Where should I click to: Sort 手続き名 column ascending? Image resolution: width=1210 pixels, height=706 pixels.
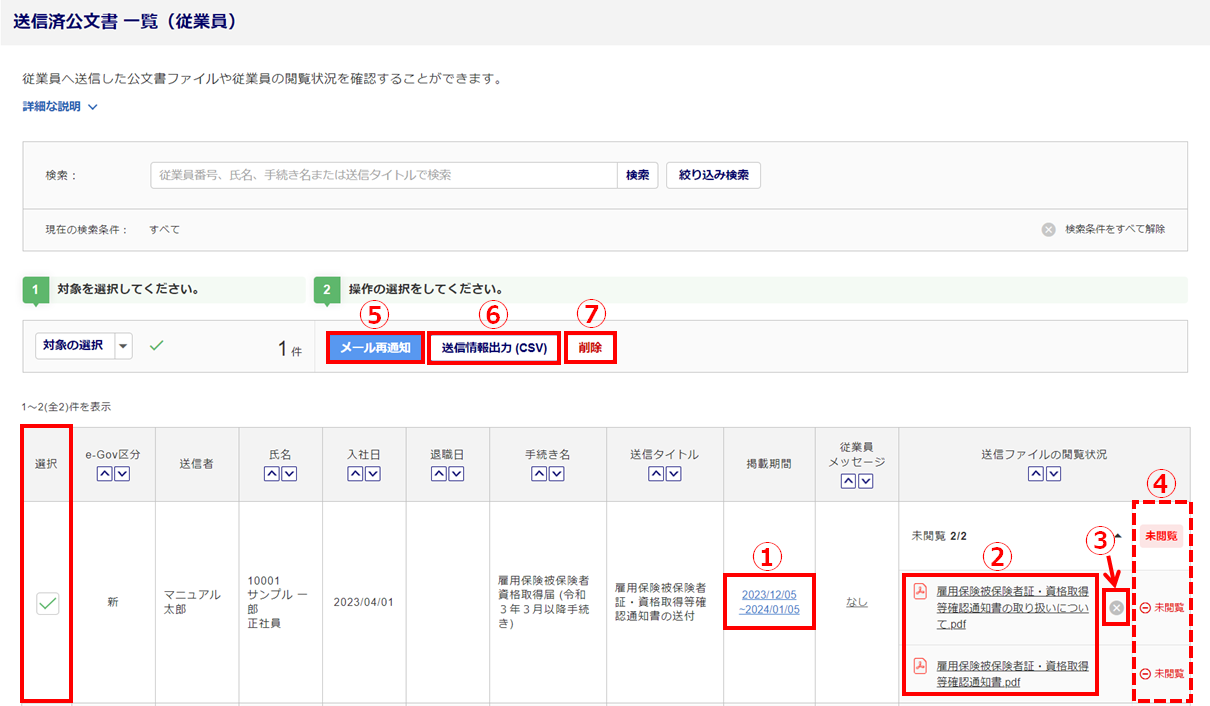(x=539, y=474)
